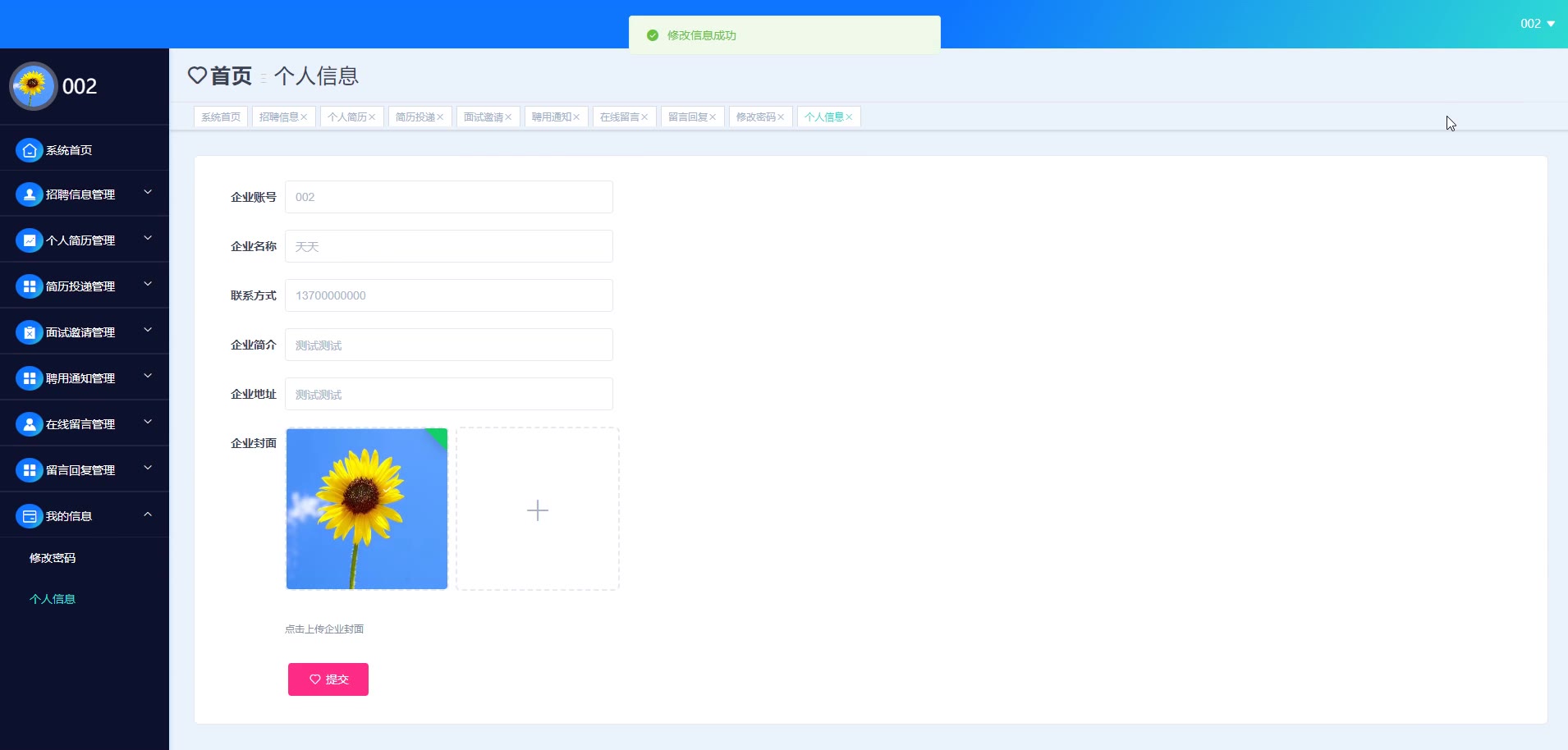The image size is (1568, 750).
Task: Click the 系统首页 home icon in sidebar
Action: coord(30,150)
